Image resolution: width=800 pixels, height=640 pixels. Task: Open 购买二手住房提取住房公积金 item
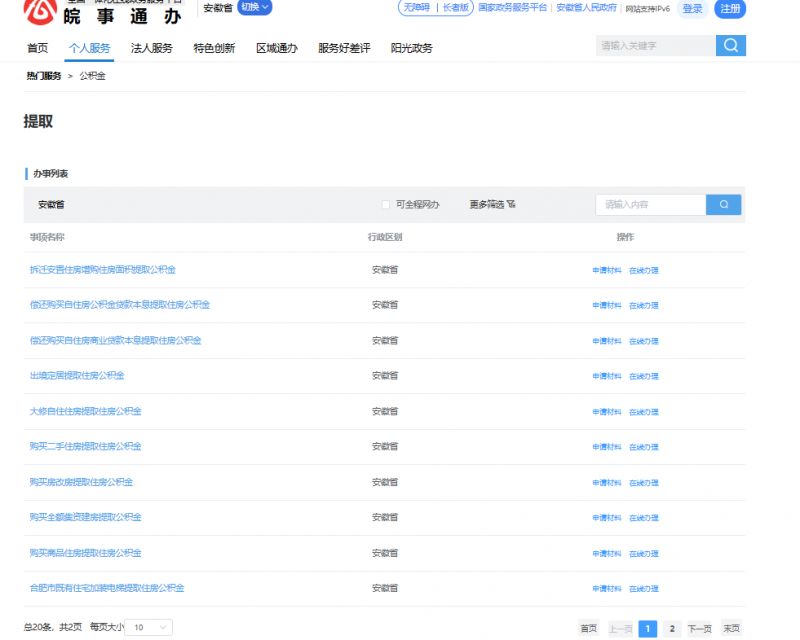[x=85, y=447]
